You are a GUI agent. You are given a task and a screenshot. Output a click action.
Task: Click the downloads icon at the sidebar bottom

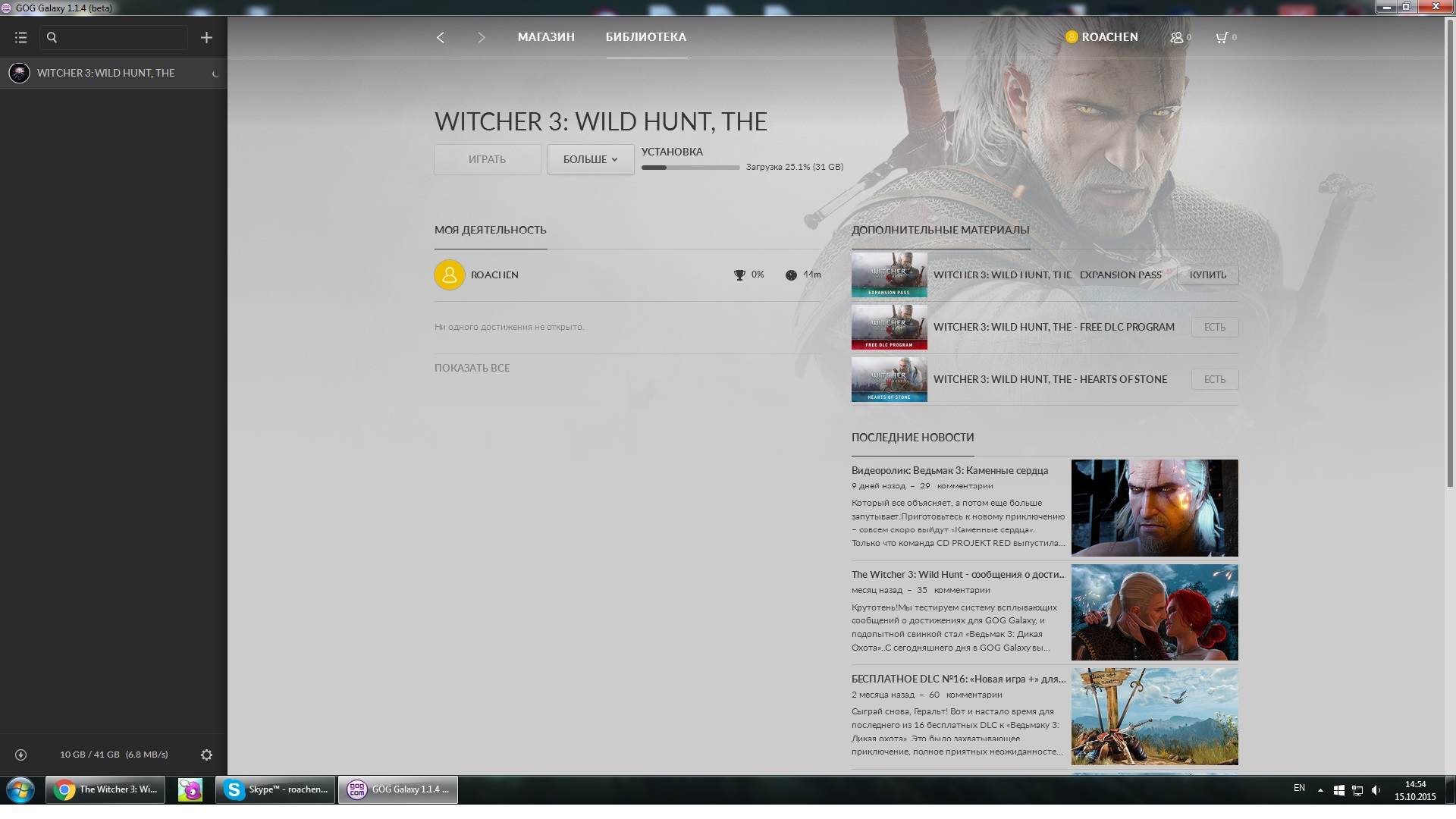coord(21,755)
